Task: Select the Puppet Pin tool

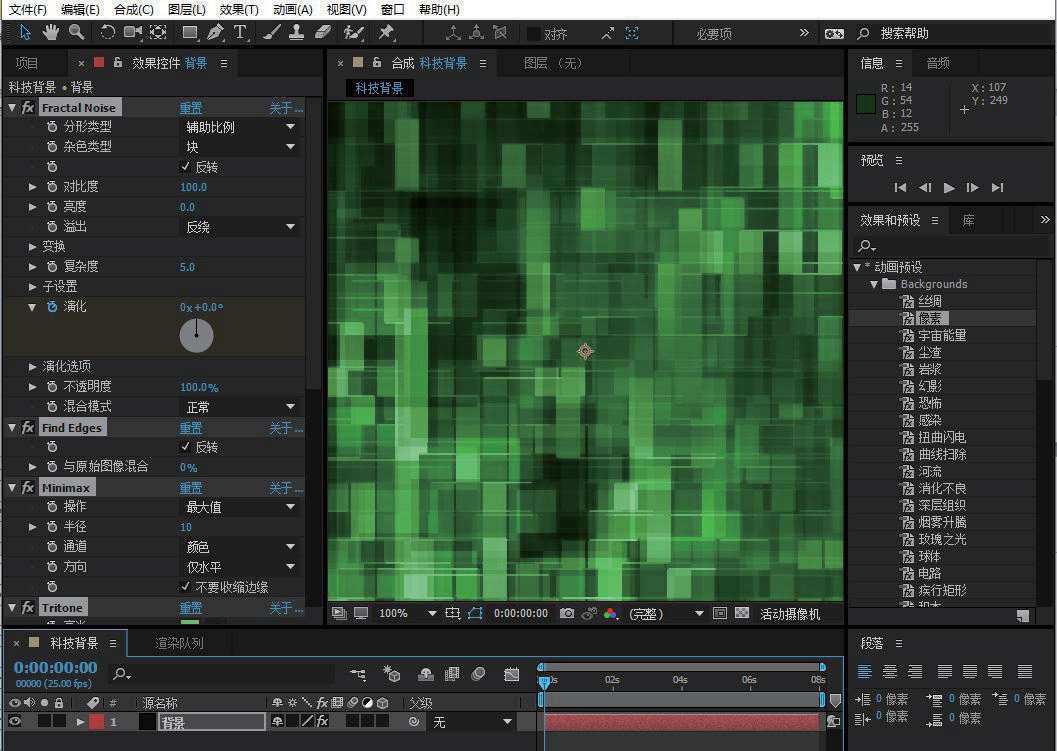Action: 386,33
